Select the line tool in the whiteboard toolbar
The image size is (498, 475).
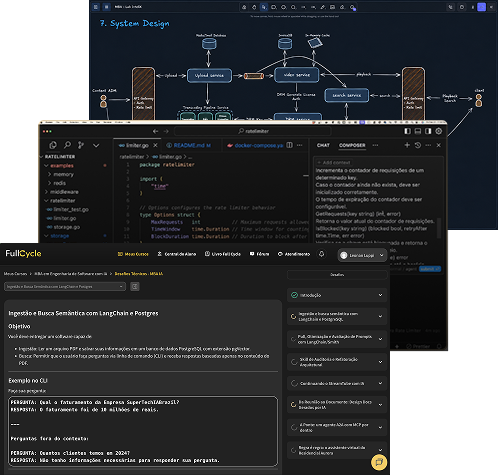pyautogui.click(x=313, y=7)
